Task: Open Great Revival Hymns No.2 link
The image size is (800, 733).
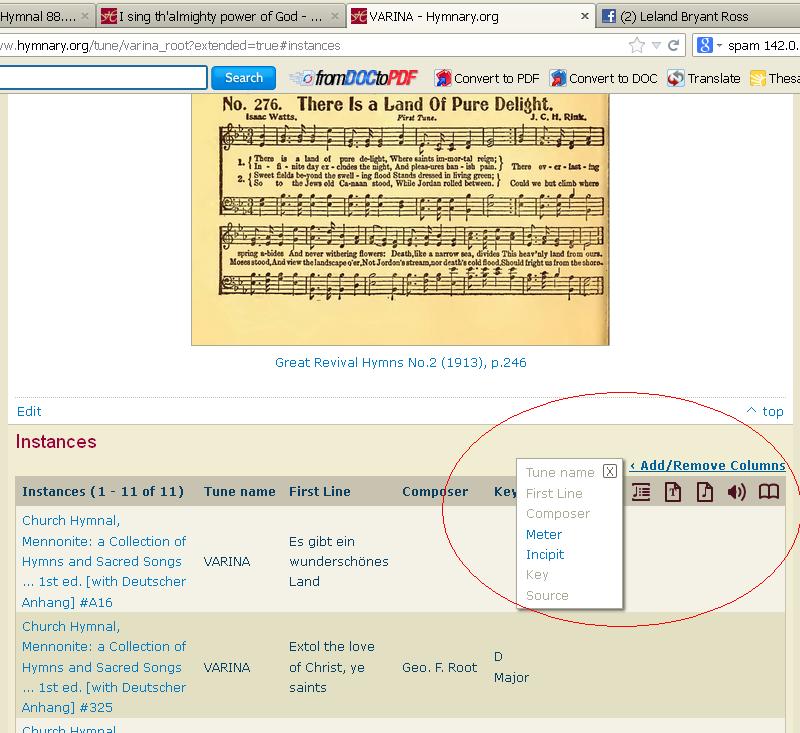Action: coord(400,362)
